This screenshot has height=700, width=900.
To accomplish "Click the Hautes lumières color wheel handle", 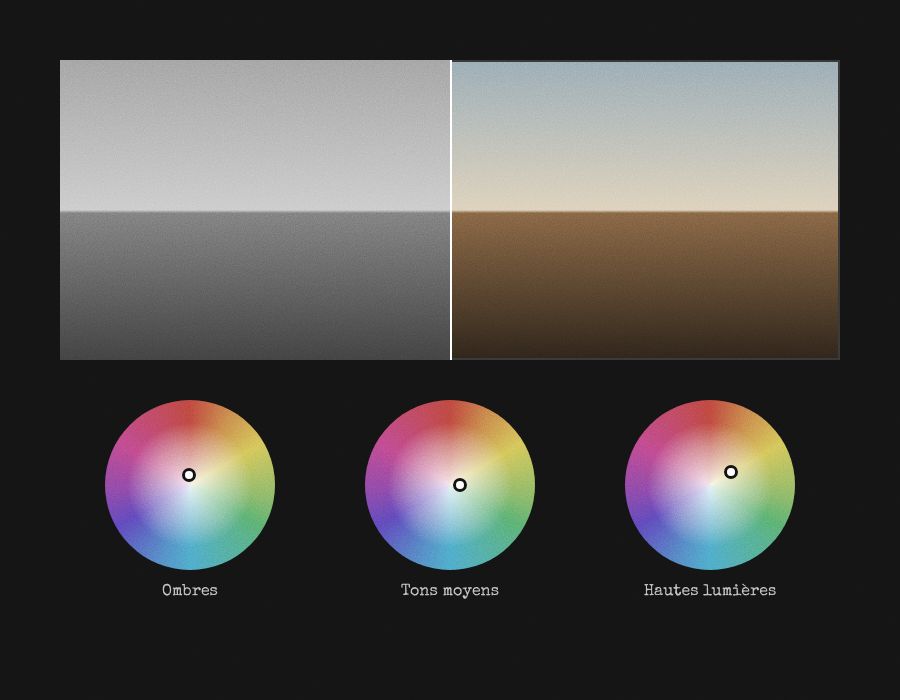I will coord(731,472).
